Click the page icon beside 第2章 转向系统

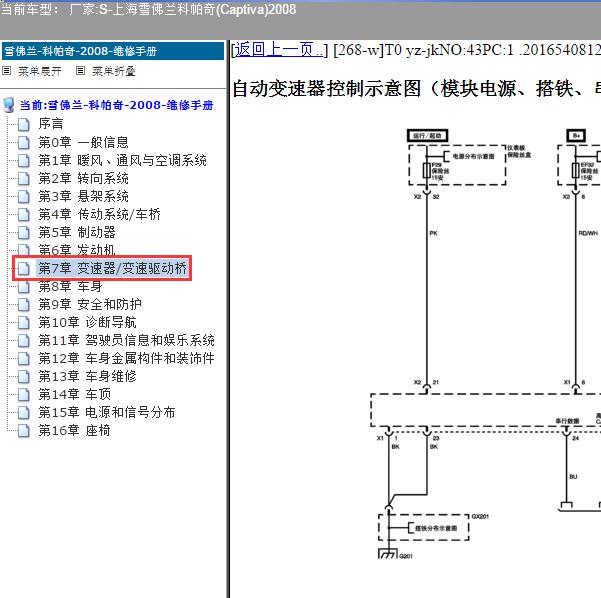(x=24, y=178)
